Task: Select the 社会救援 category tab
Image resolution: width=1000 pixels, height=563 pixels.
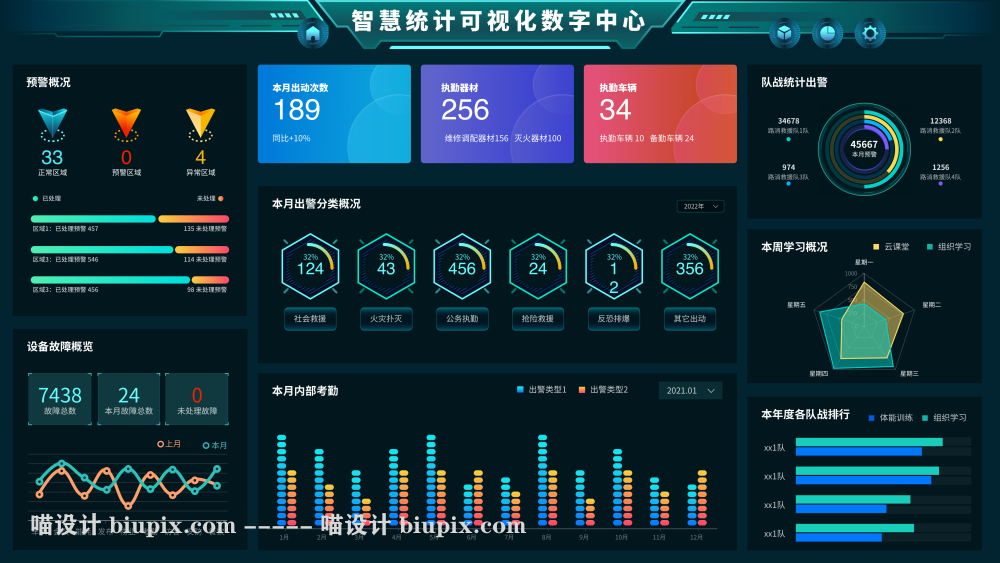Action: pyautogui.click(x=310, y=319)
